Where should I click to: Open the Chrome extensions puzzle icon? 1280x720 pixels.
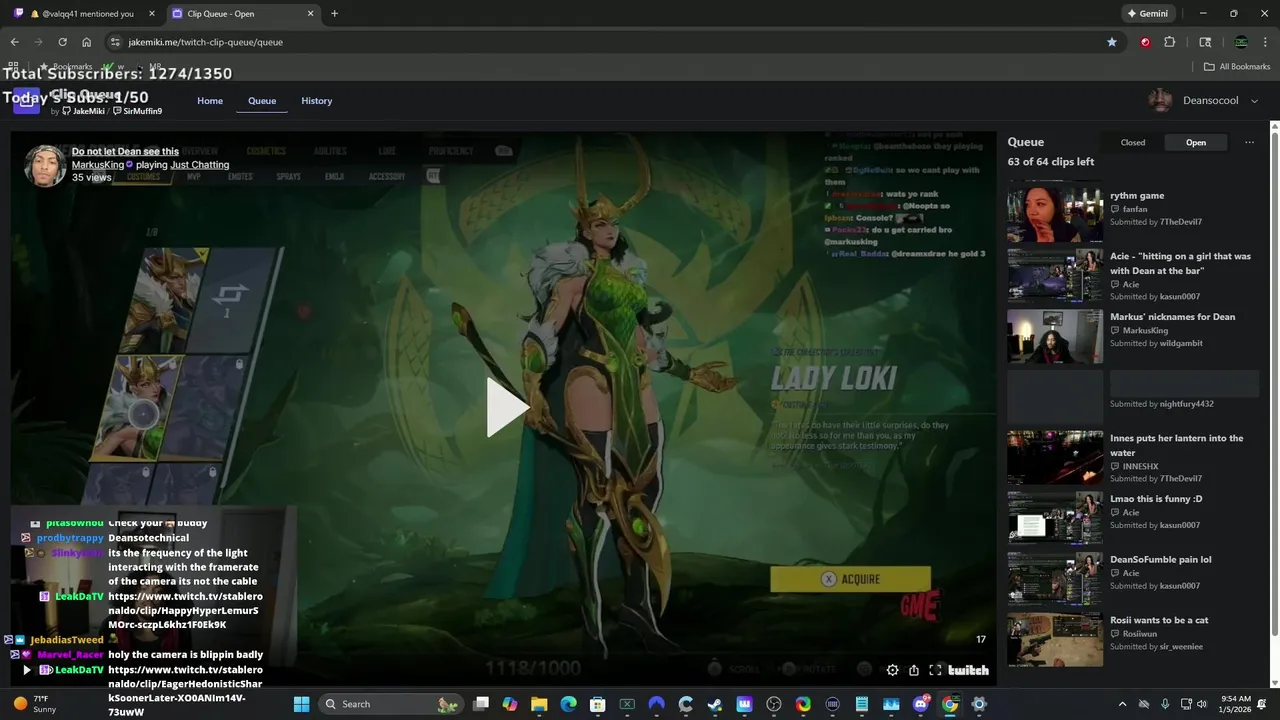[x=1169, y=42]
